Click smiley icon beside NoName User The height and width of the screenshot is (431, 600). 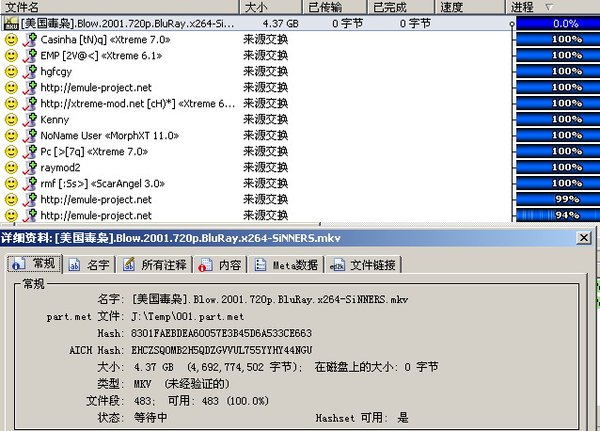point(11,136)
